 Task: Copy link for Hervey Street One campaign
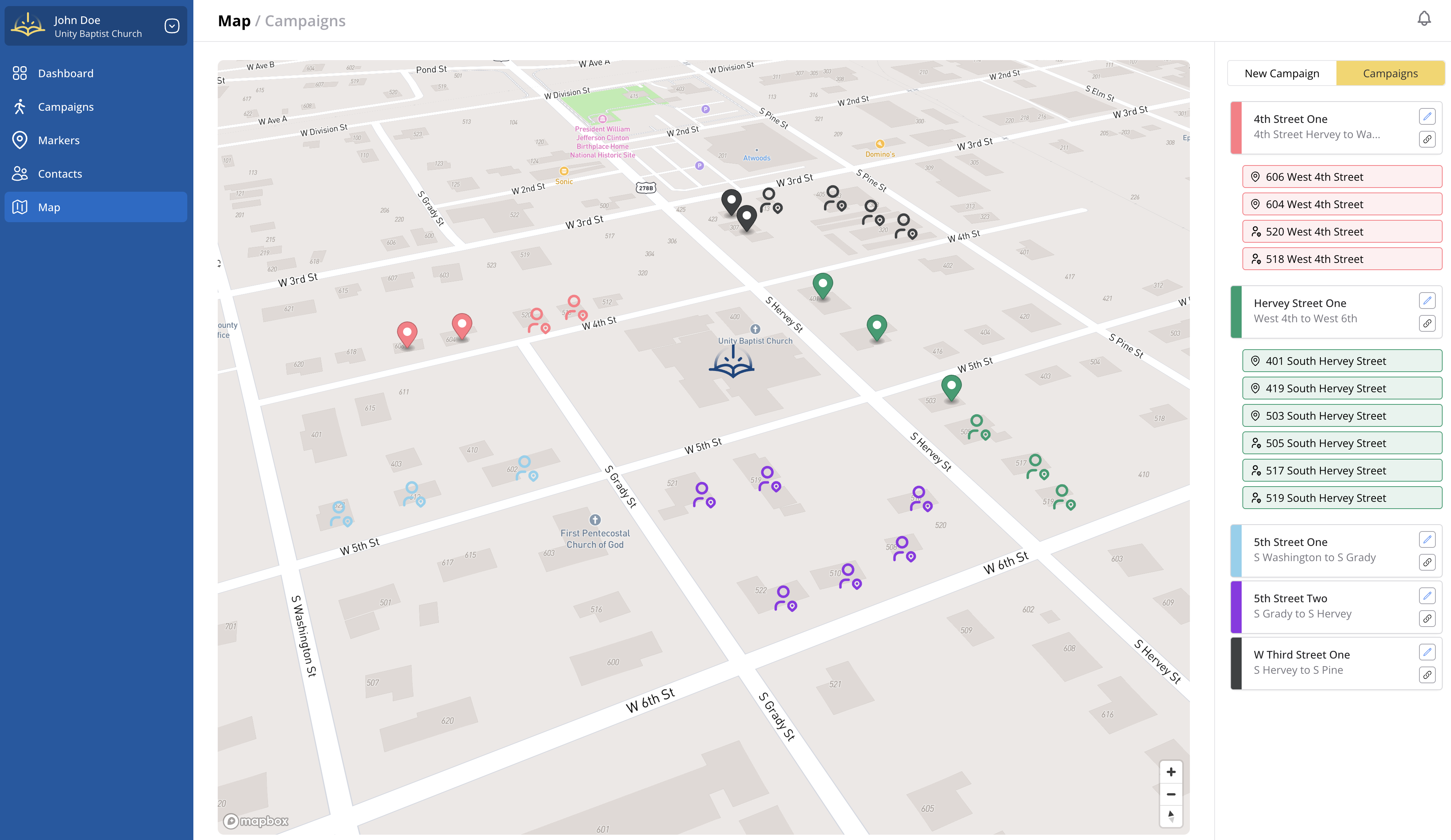(1427, 323)
